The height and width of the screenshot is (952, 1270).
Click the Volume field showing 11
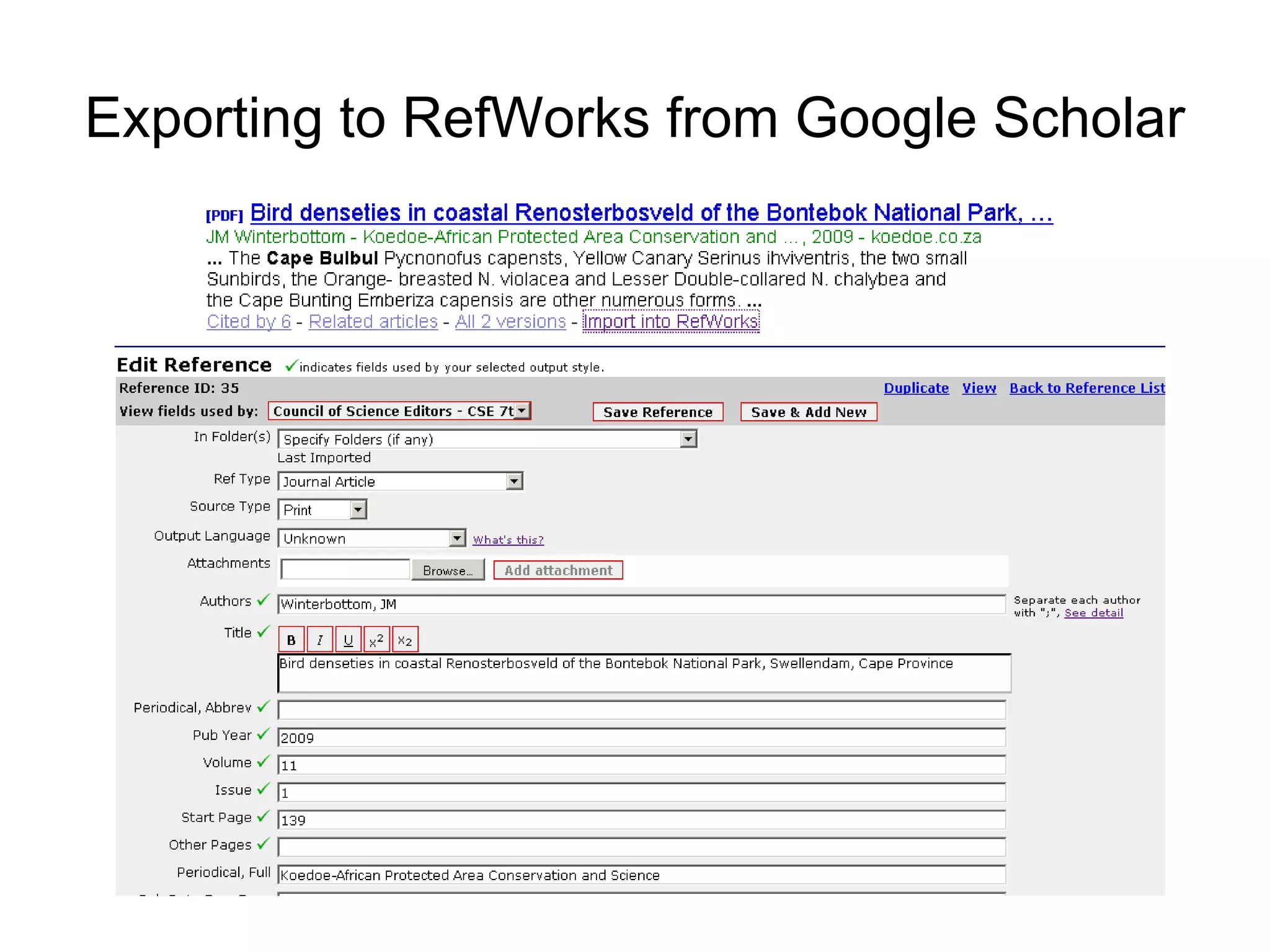[x=642, y=765]
